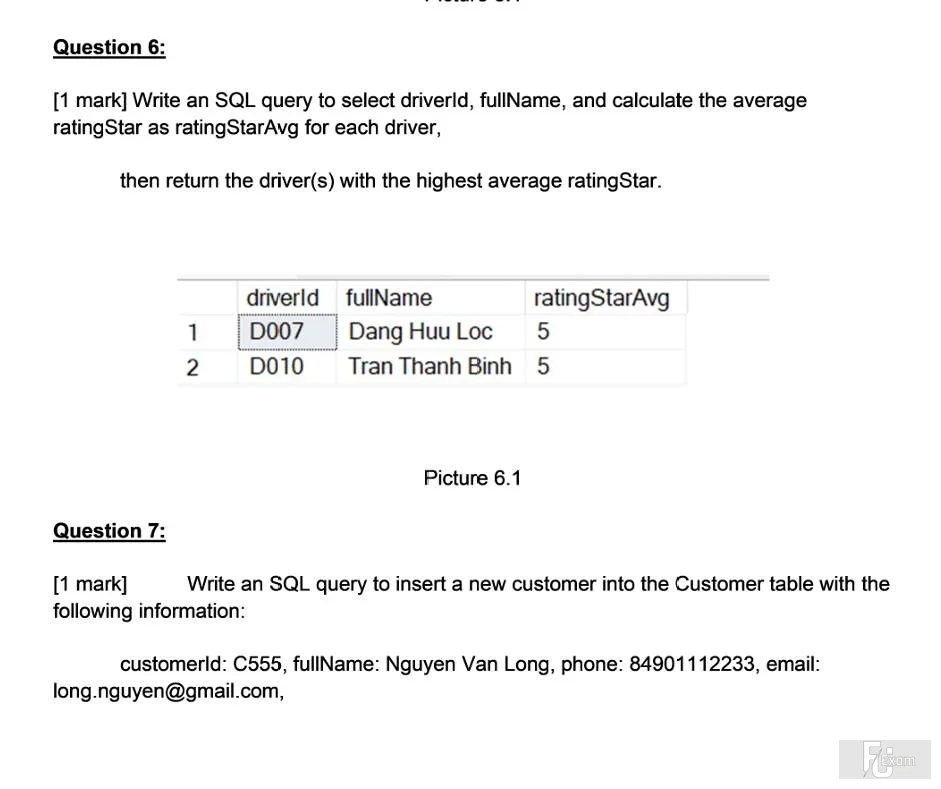Image resolution: width=941 pixels, height=789 pixels.
Task: Click the long.nguyen@gmail.com email text
Action: (x=166, y=691)
